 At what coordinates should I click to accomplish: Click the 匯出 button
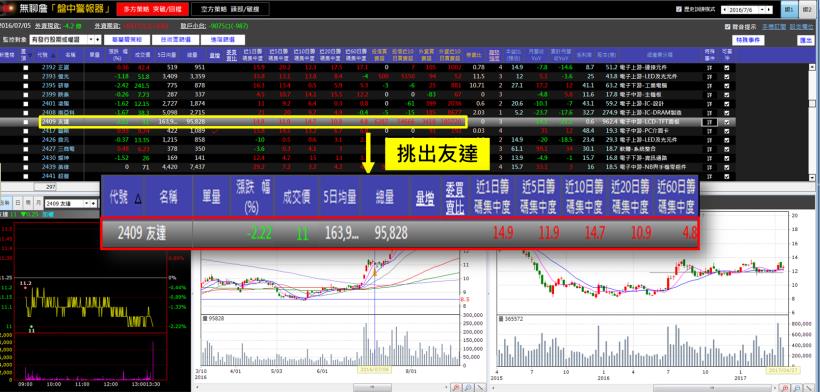(805, 40)
